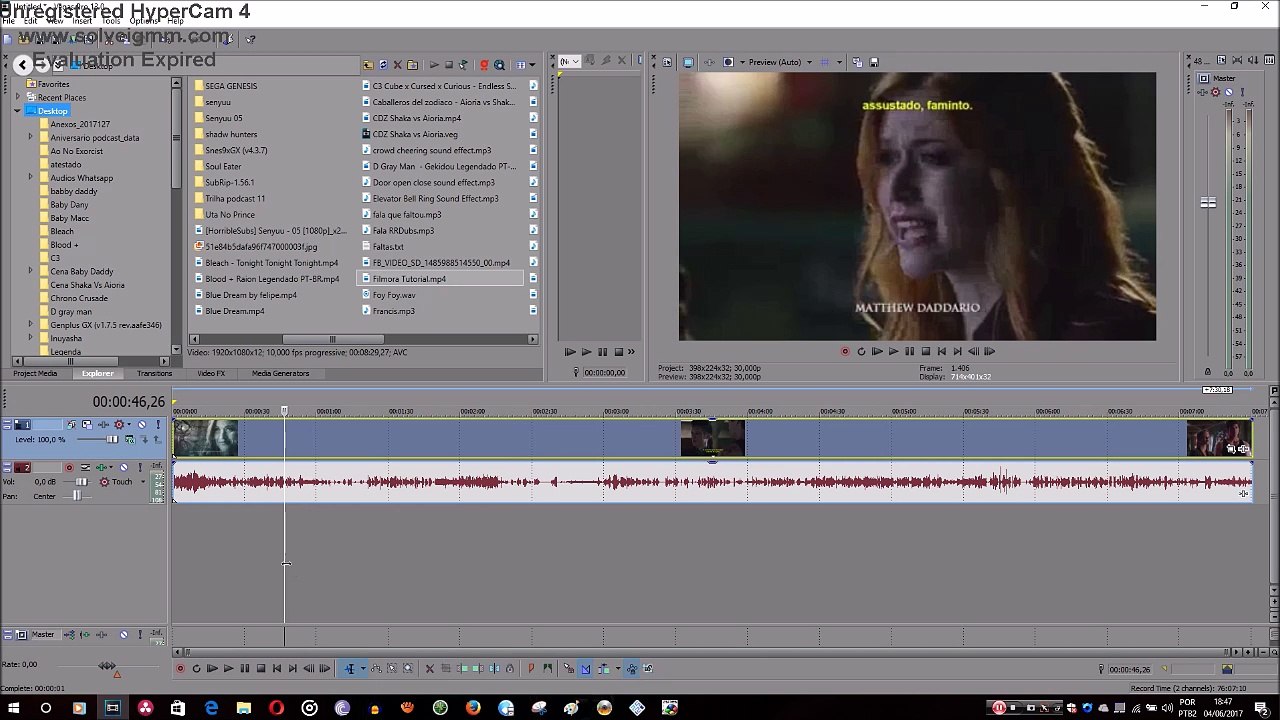This screenshot has width=1280, height=720.
Task: Go to start in preview transport
Action: point(941,351)
